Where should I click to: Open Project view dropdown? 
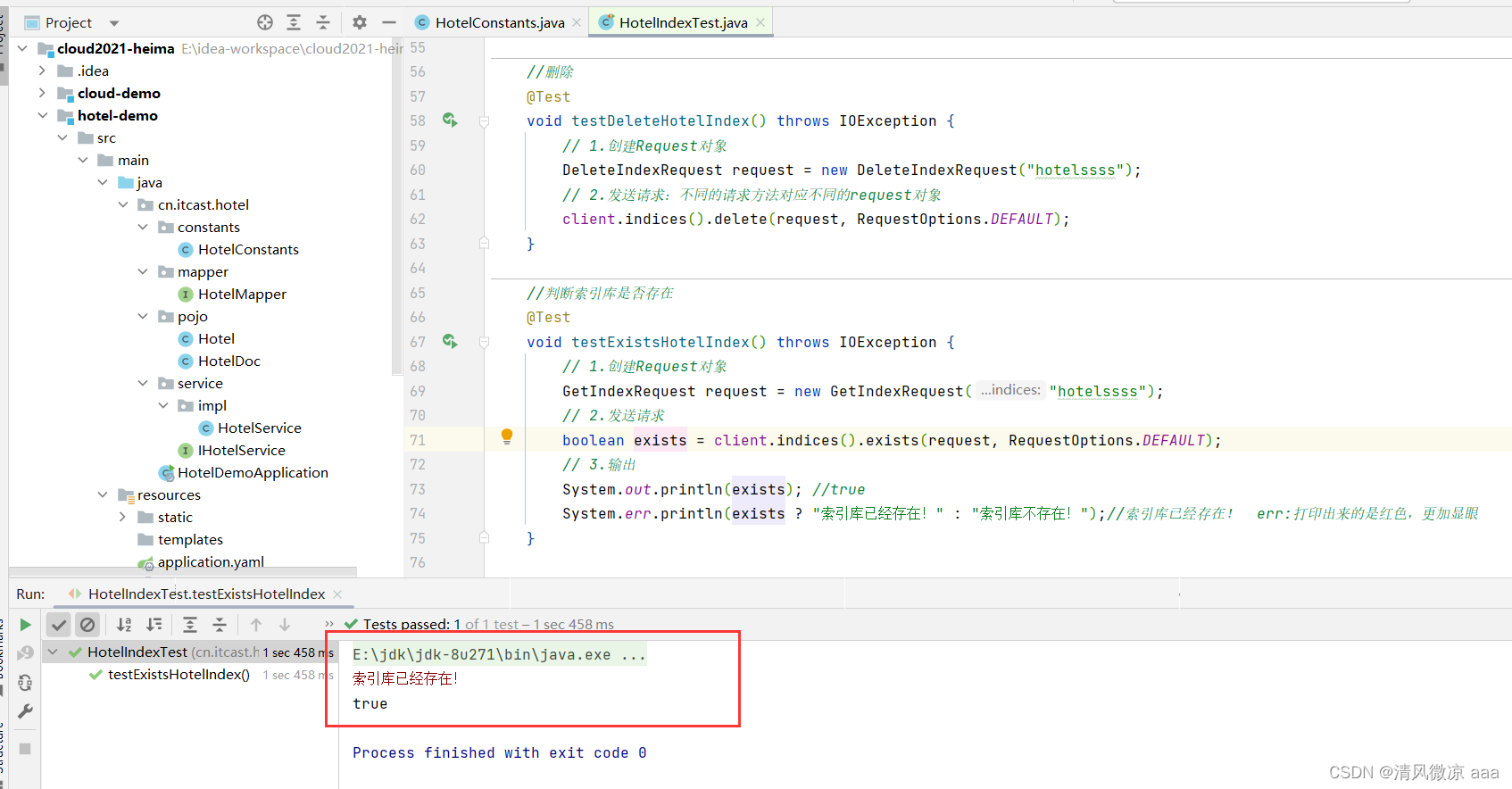tap(113, 22)
